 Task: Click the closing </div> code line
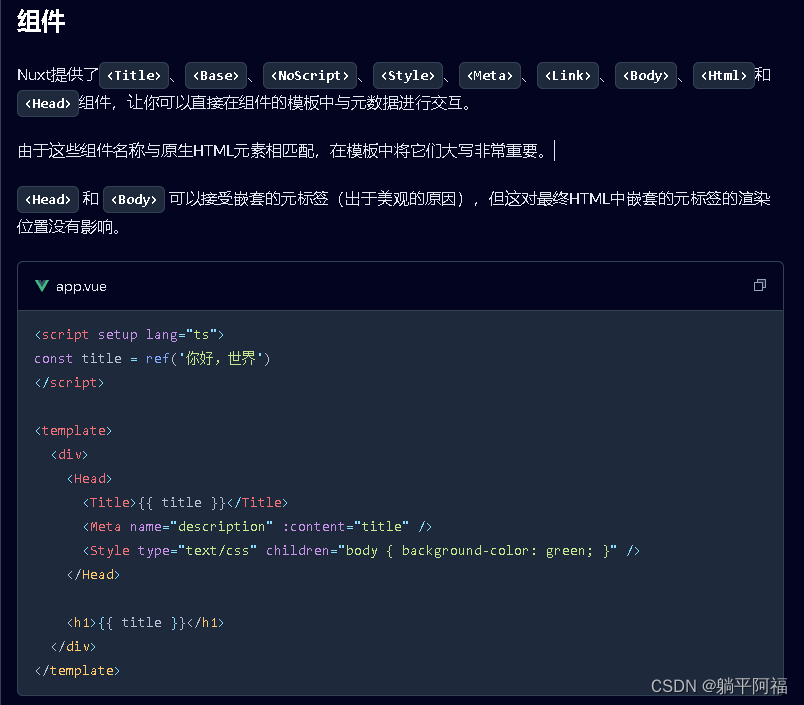click(x=73, y=647)
